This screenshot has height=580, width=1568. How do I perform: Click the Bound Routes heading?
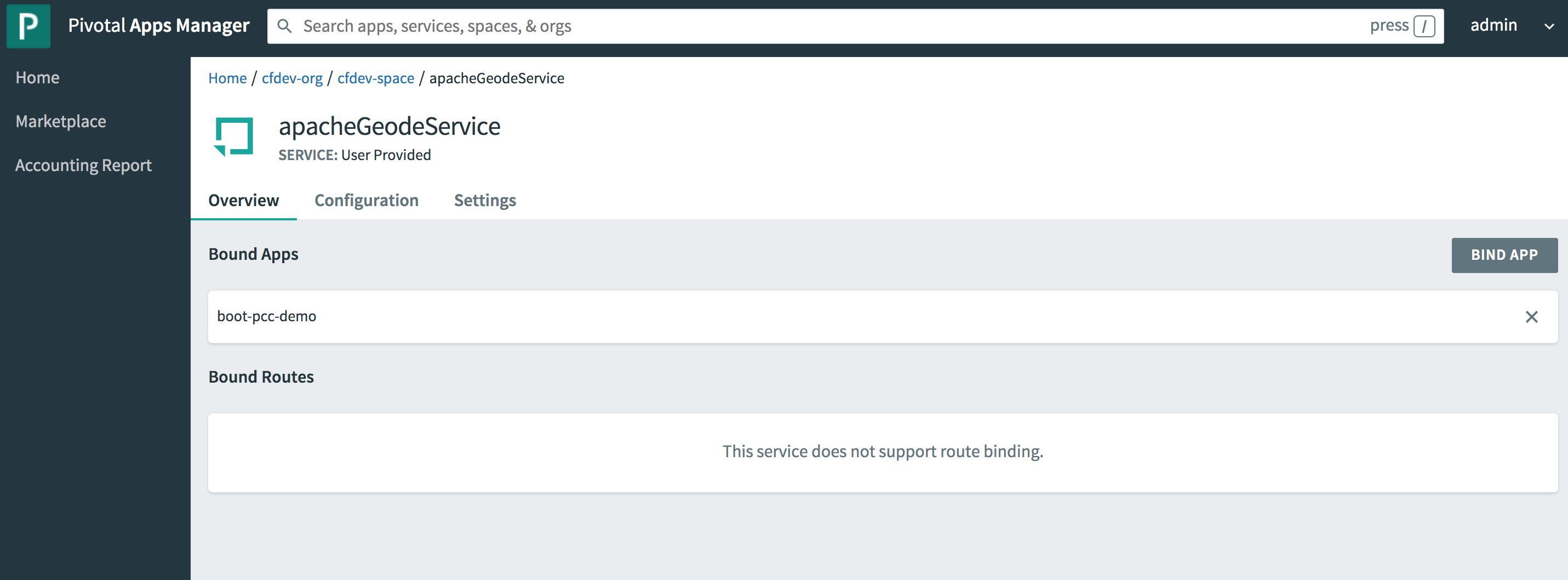pos(261,377)
